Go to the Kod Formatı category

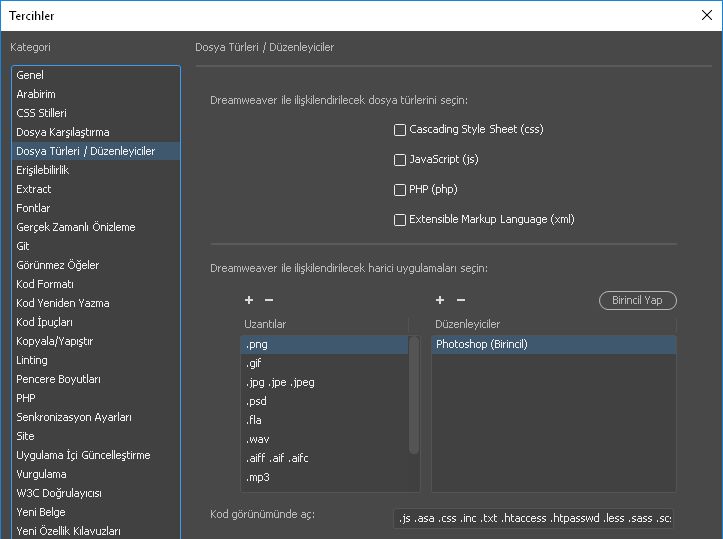tap(44, 284)
